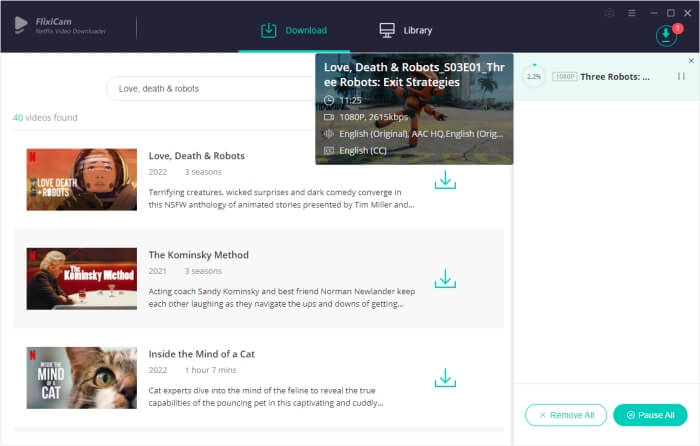
Task: Click the Pause All button
Action: (650, 414)
